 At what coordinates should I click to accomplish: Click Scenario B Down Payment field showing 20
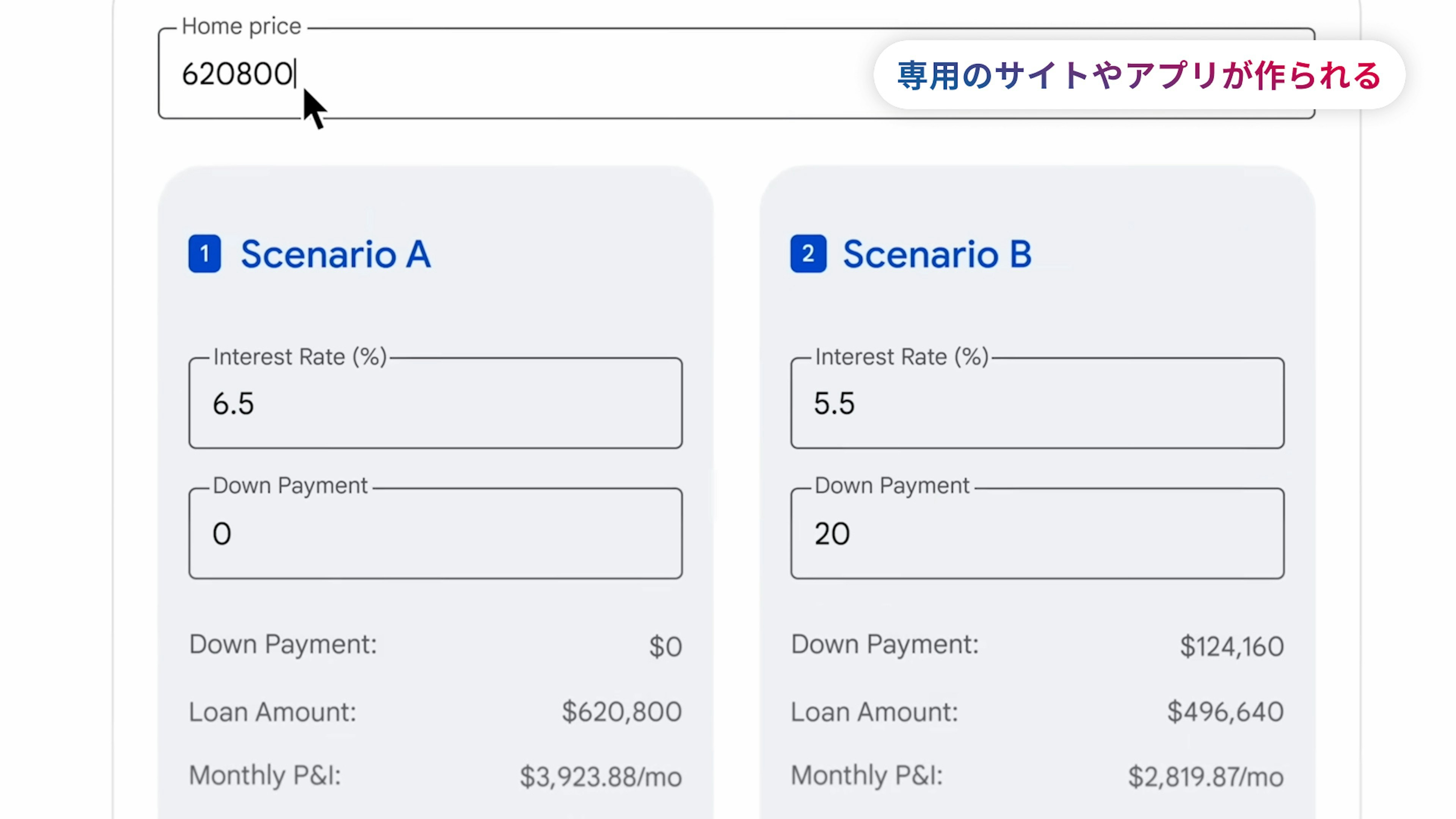pyautogui.click(x=1037, y=533)
